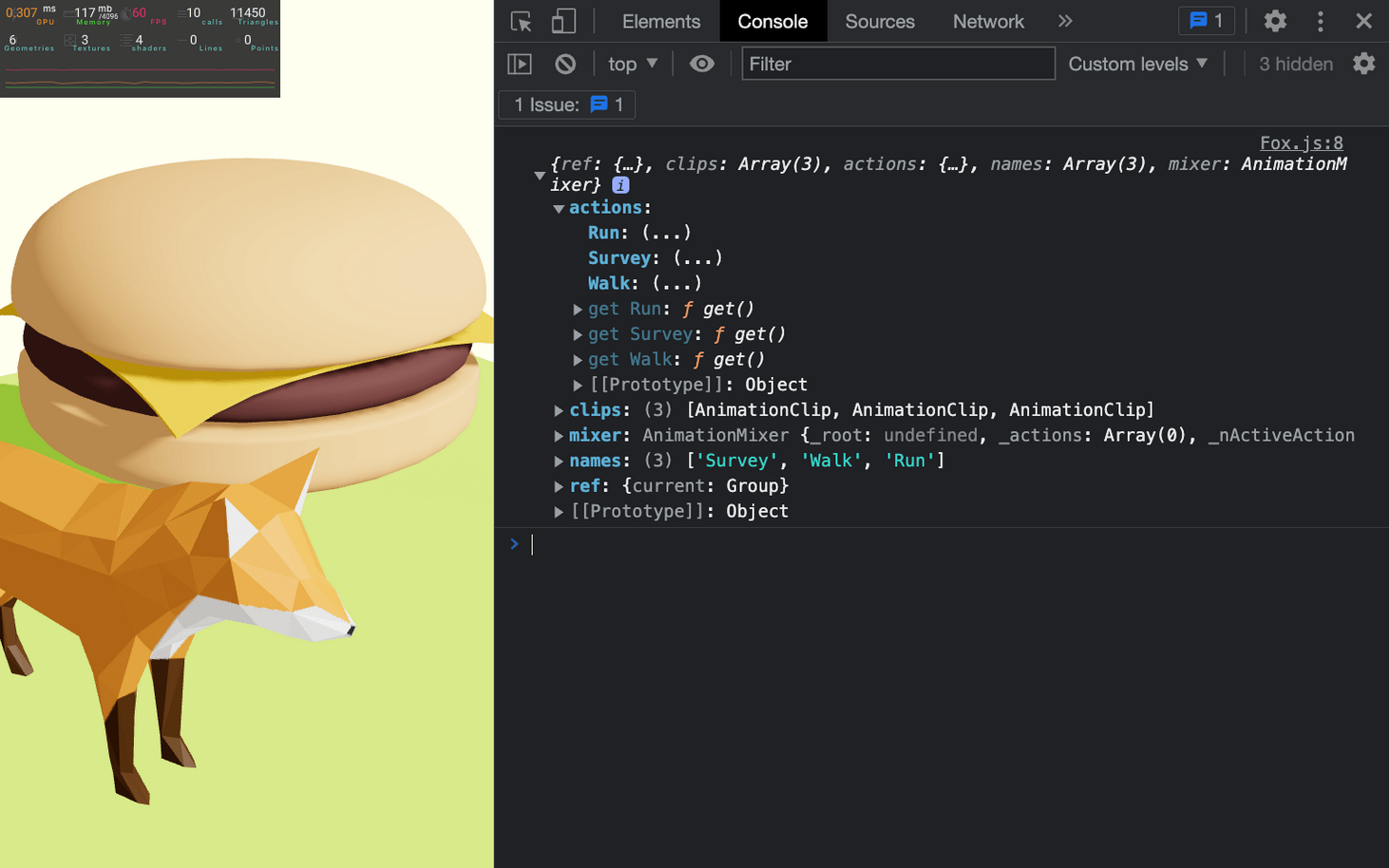Image resolution: width=1389 pixels, height=868 pixels.
Task: Click the console prompt input line
Action: tap(950, 544)
